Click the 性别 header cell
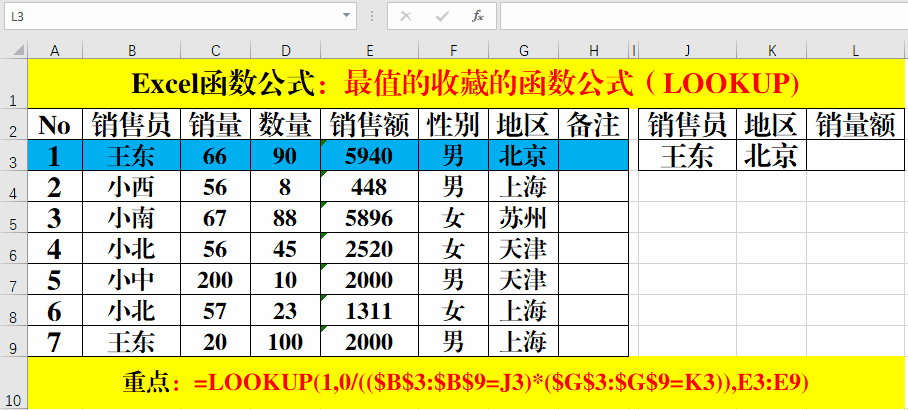The height and width of the screenshot is (410, 908). coord(453,124)
